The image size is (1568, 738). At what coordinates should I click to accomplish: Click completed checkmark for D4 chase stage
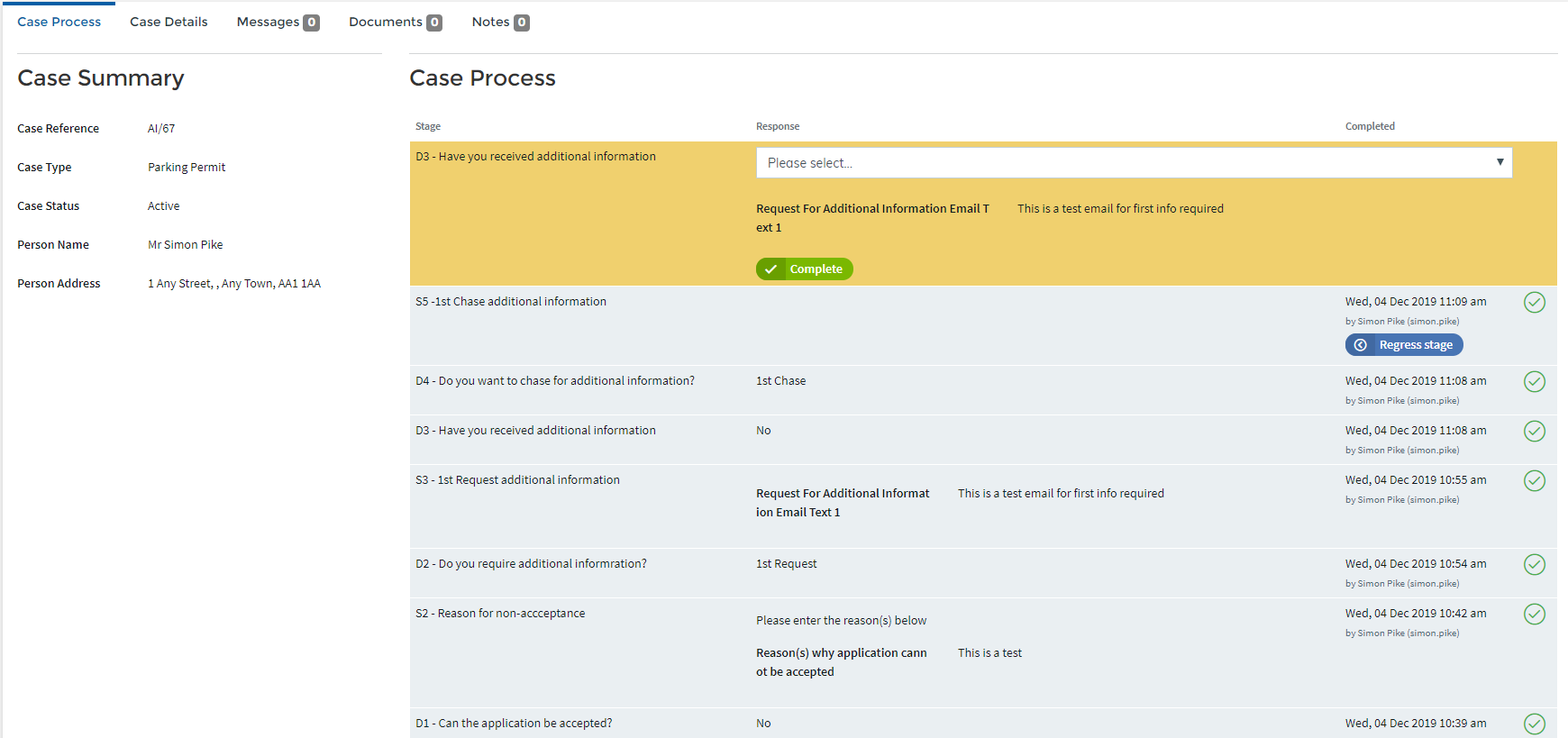[1534, 382]
